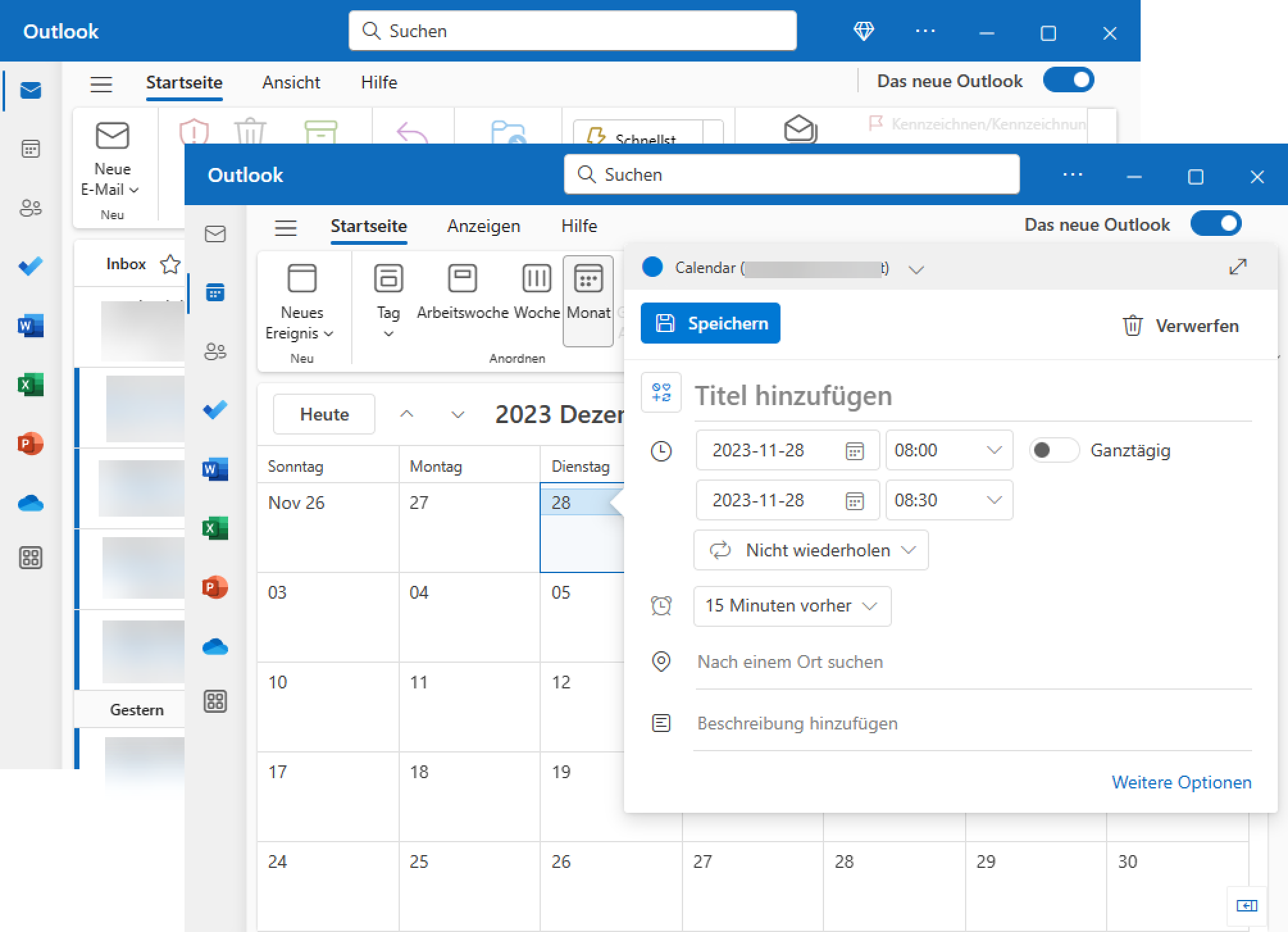Expand the event form to full window
This screenshot has height=932, width=1288.
click(1237, 267)
